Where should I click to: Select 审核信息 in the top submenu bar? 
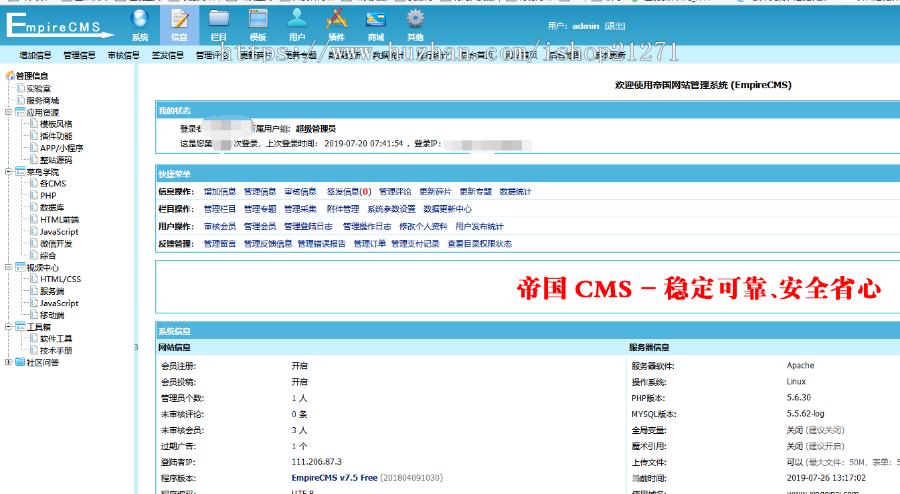[x=123, y=55]
